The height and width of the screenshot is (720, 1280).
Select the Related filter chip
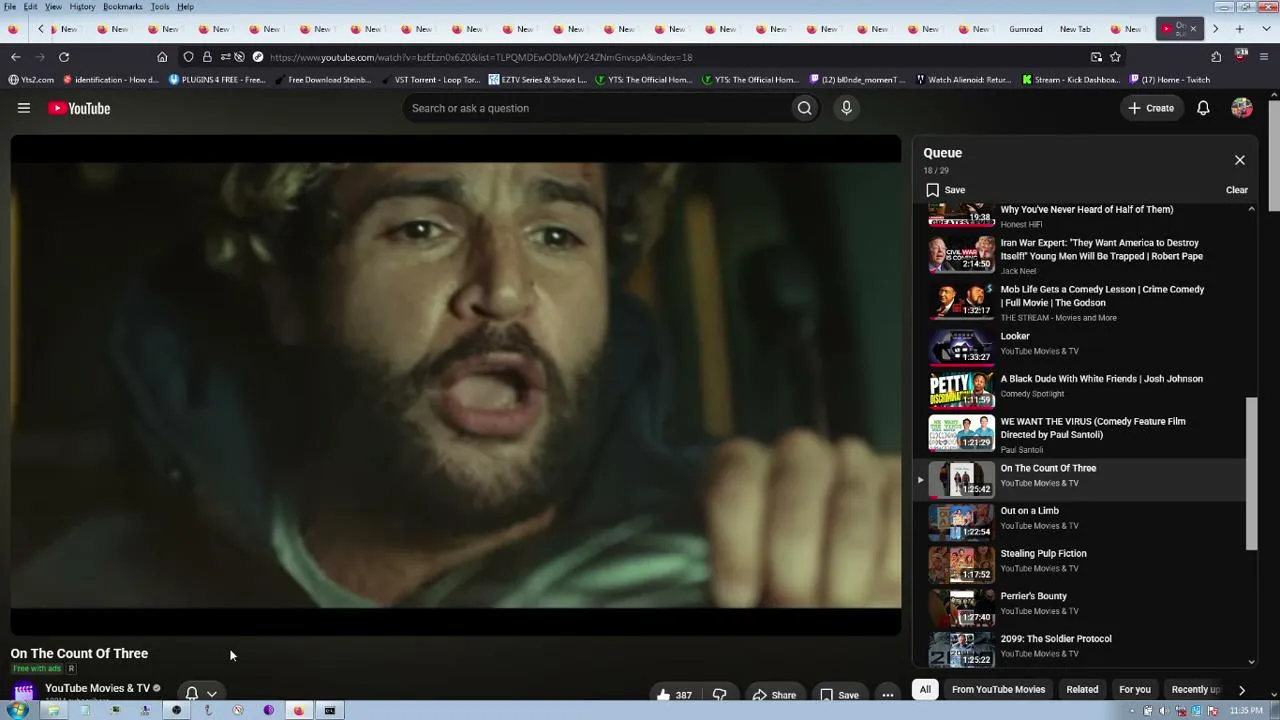tap(1082, 689)
